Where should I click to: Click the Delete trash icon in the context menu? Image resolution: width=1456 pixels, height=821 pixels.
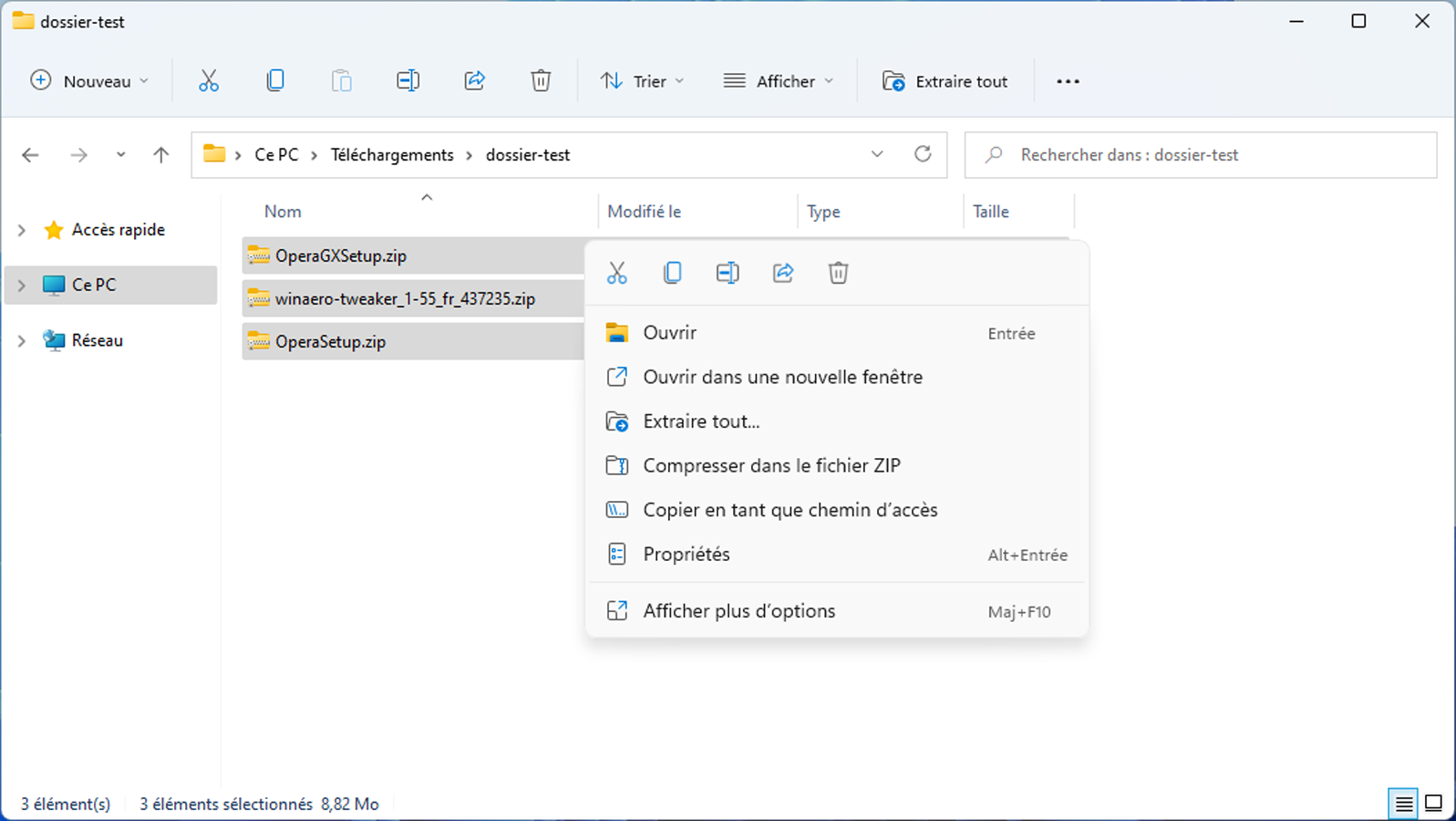[838, 273]
